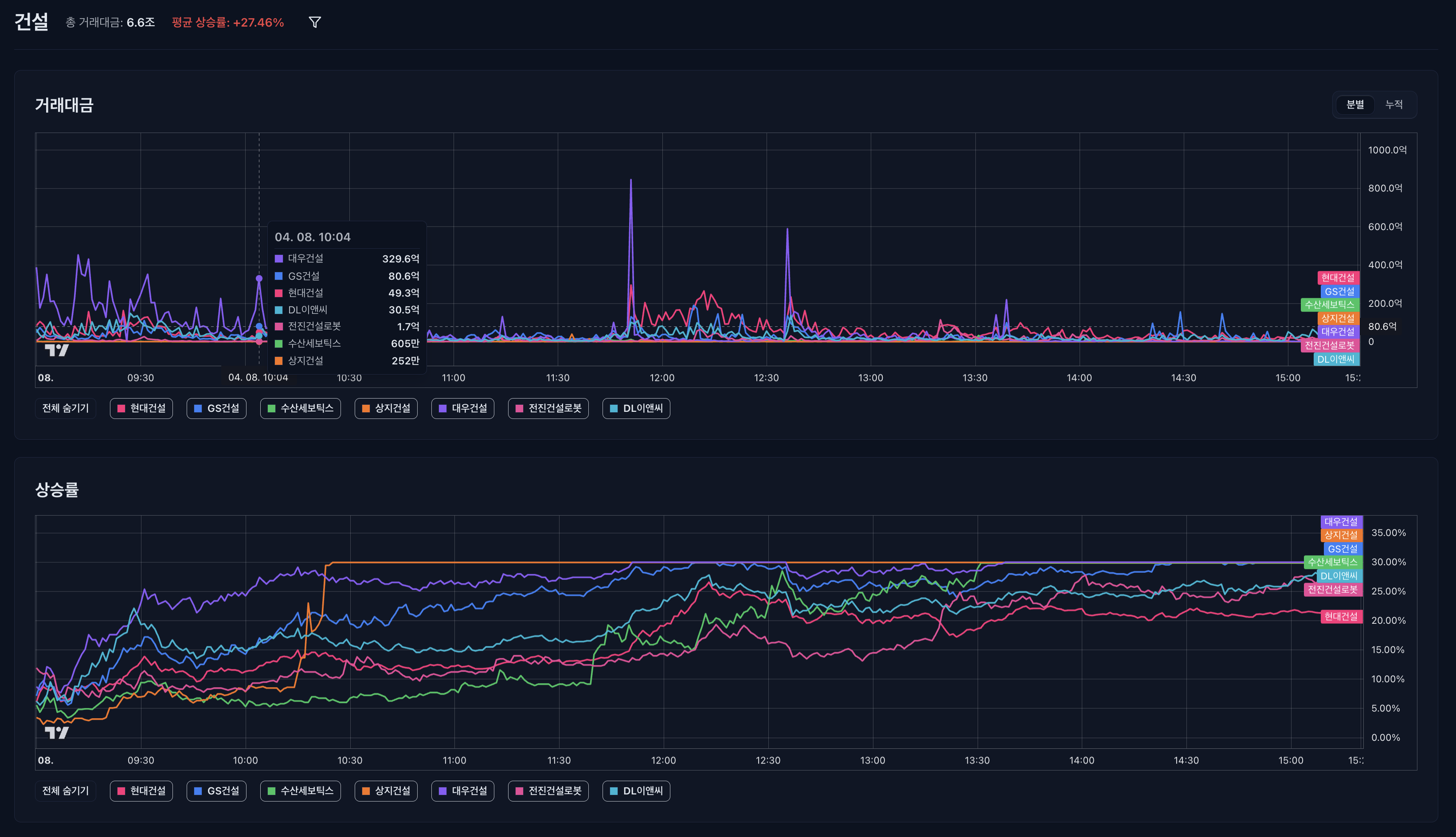Image resolution: width=1456 pixels, height=837 pixels.
Task: Toggle 상지건설 series in the 거래대금 legend
Action: click(x=386, y=408)
